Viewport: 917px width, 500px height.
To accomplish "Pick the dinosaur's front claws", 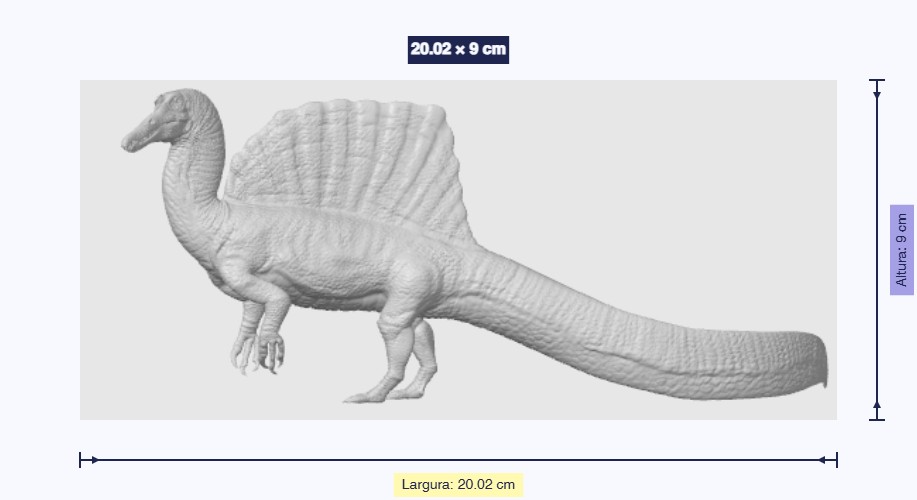I will (x=258, y=355).
